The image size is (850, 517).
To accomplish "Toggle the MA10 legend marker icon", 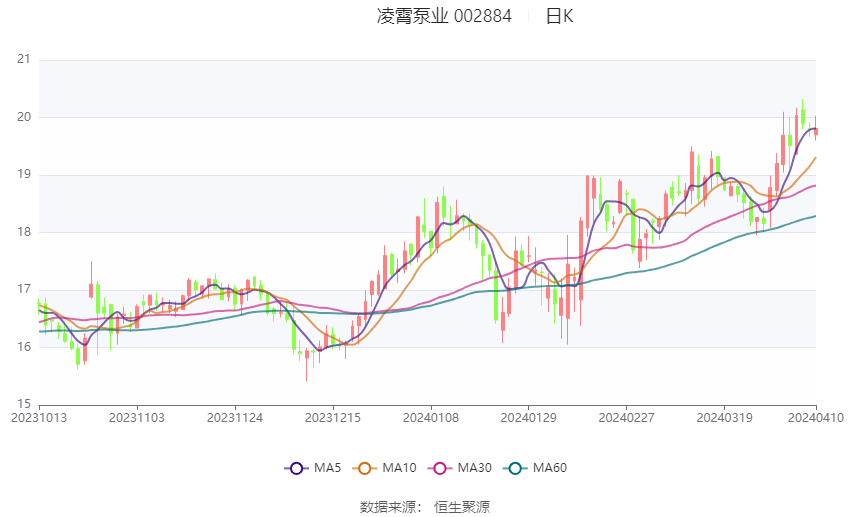I will [364, 468].
